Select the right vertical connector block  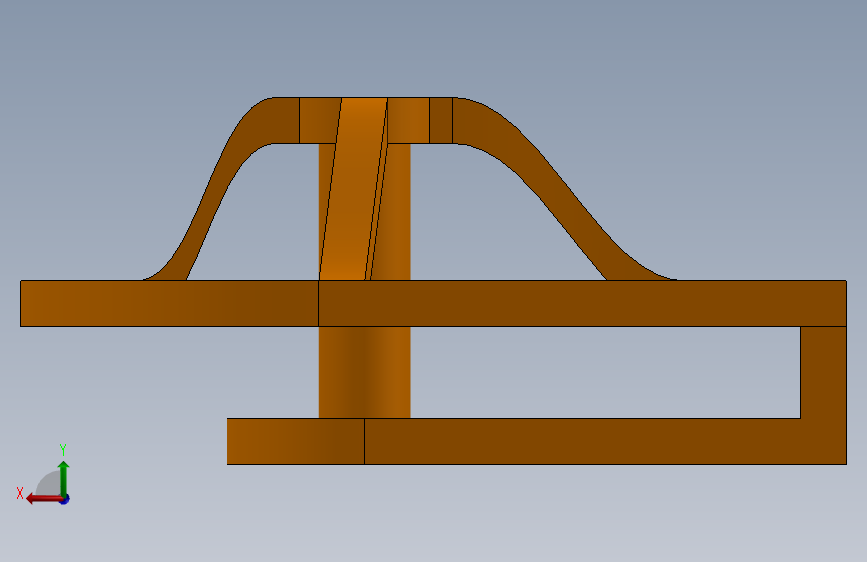click(x=823, y=372)
